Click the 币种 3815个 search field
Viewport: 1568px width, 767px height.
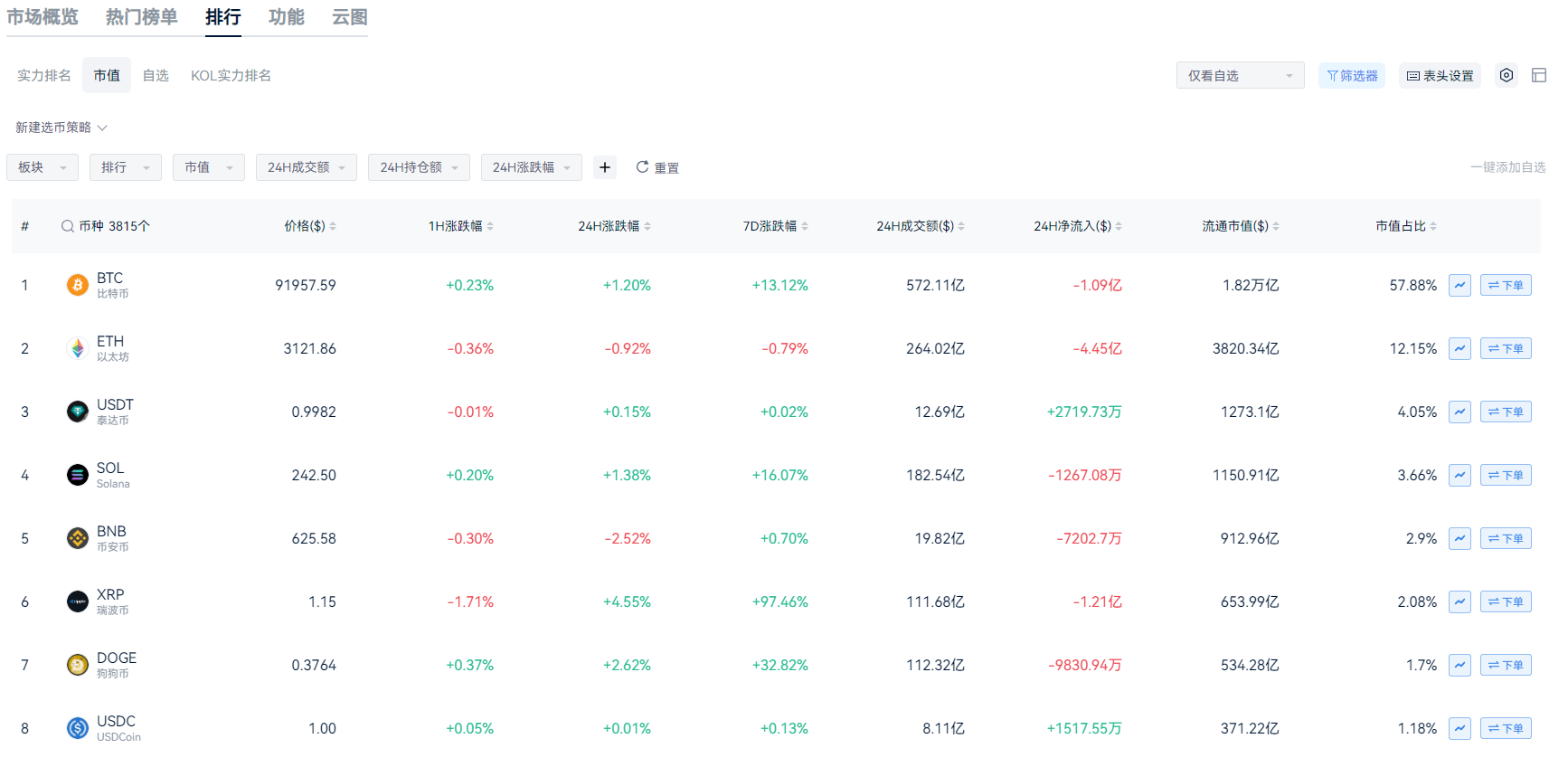pos(106,226)
